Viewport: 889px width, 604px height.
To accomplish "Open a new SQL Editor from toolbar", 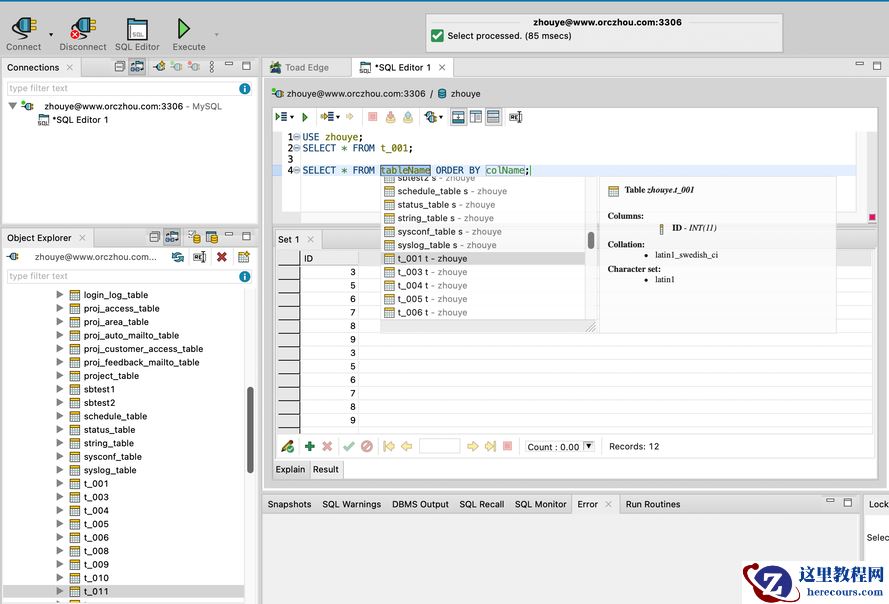I will click(137, 29).
